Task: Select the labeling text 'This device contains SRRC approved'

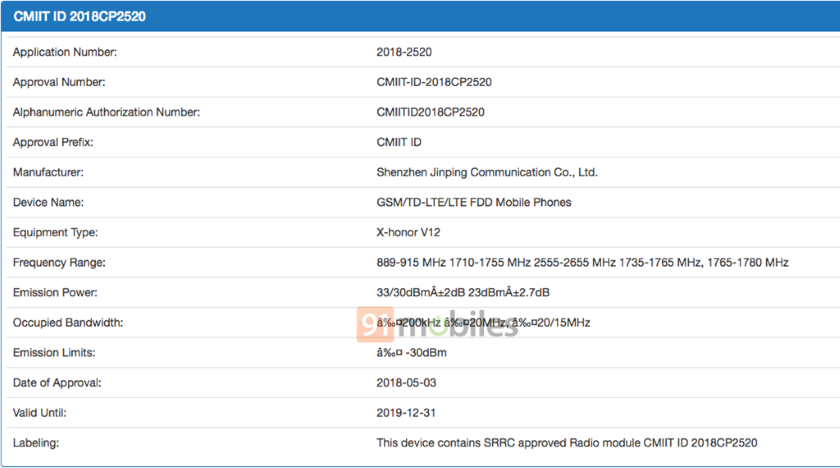Action: (471, 443)
